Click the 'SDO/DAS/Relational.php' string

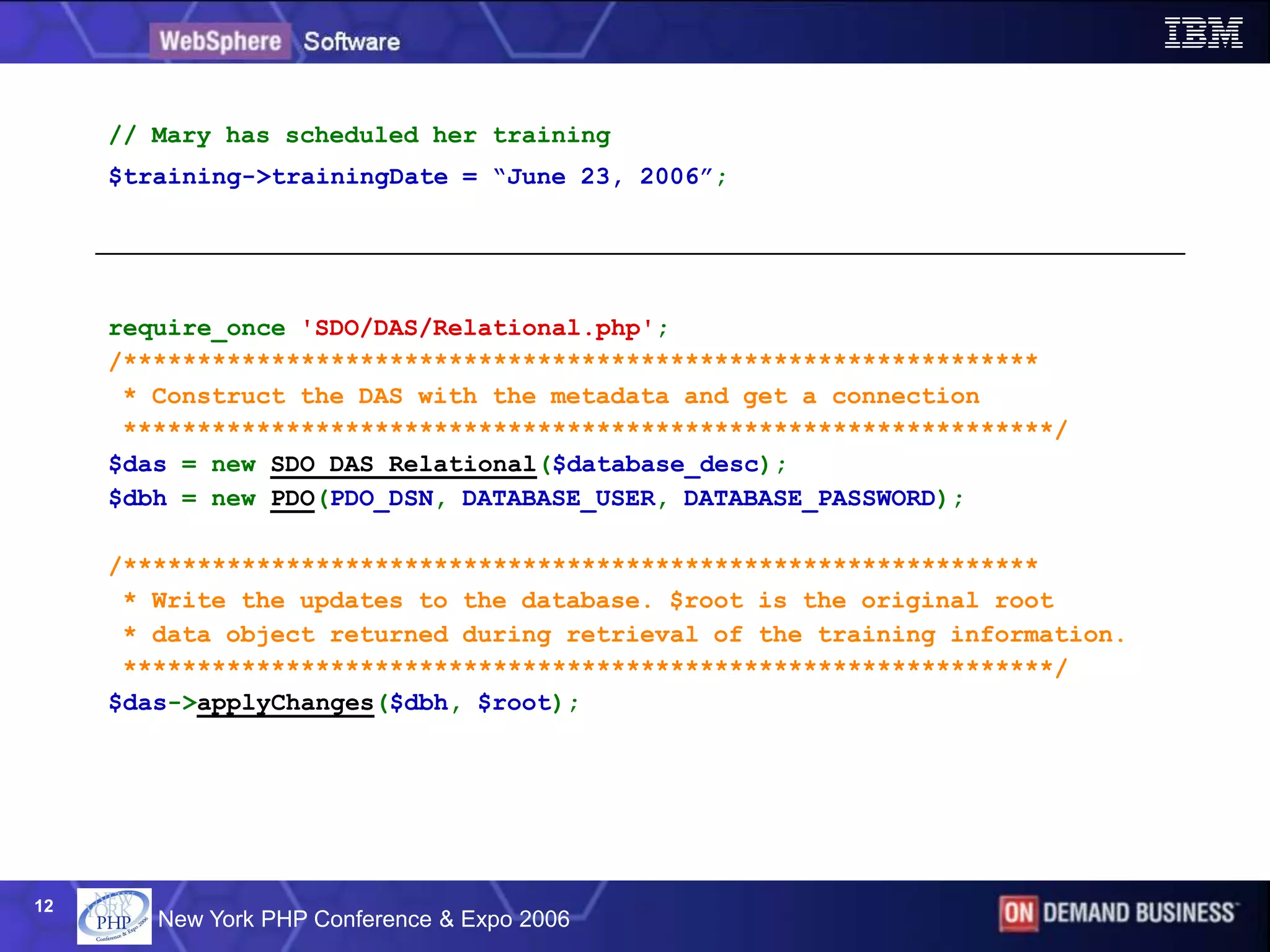click(x=477, y=328)
